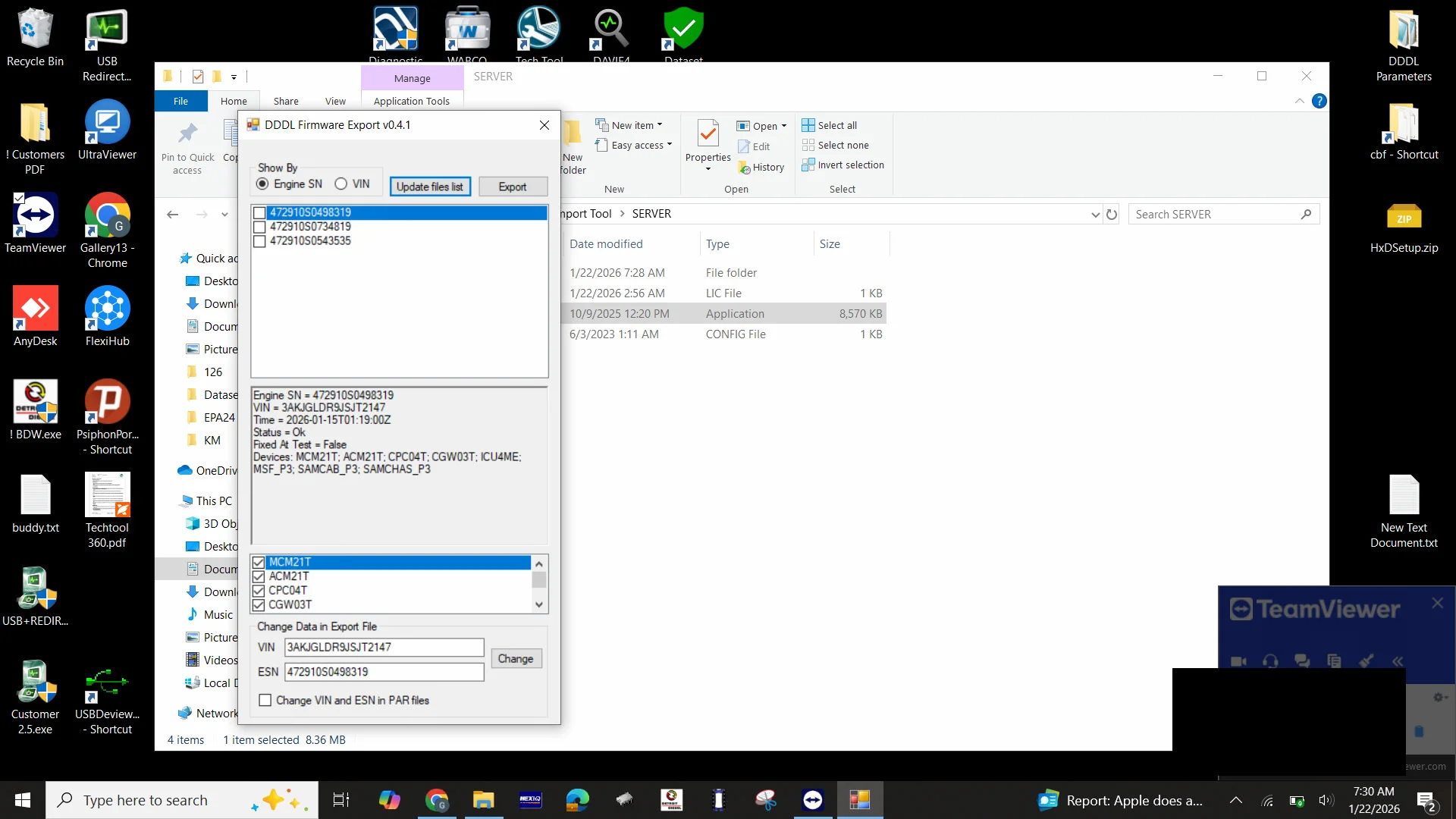
Task: Open the address bar history dropdown
Action: pos(1095,215)
